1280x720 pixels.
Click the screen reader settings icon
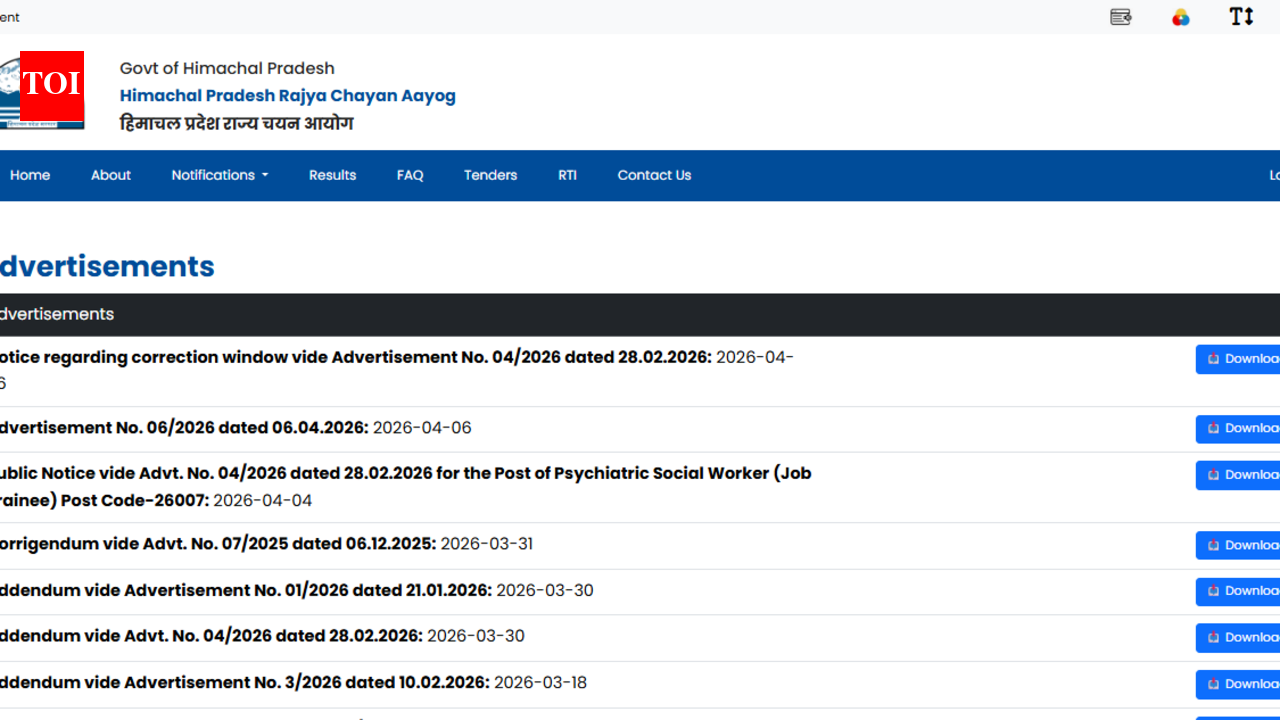click(x=1121, y=17)
